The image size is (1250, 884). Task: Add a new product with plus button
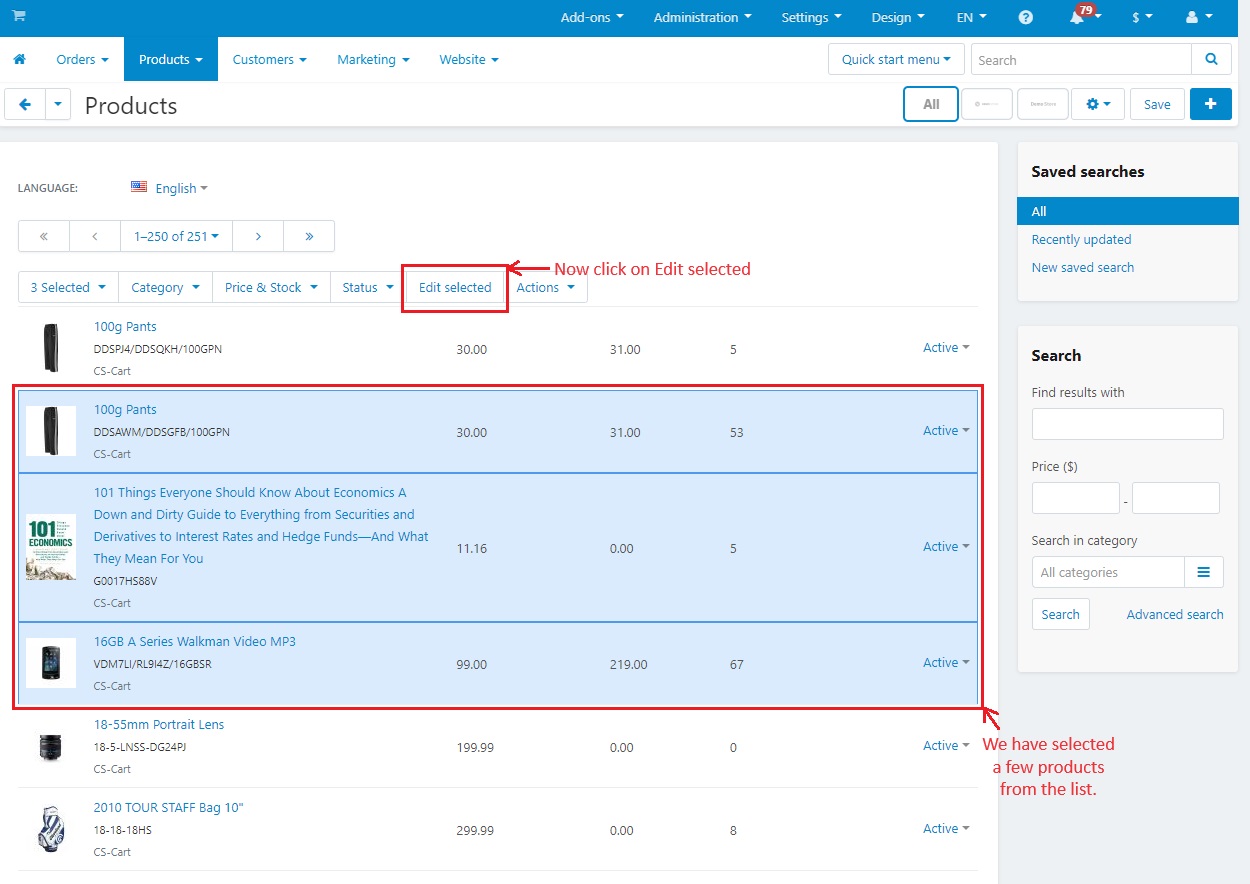click(x=1211, y=104)
